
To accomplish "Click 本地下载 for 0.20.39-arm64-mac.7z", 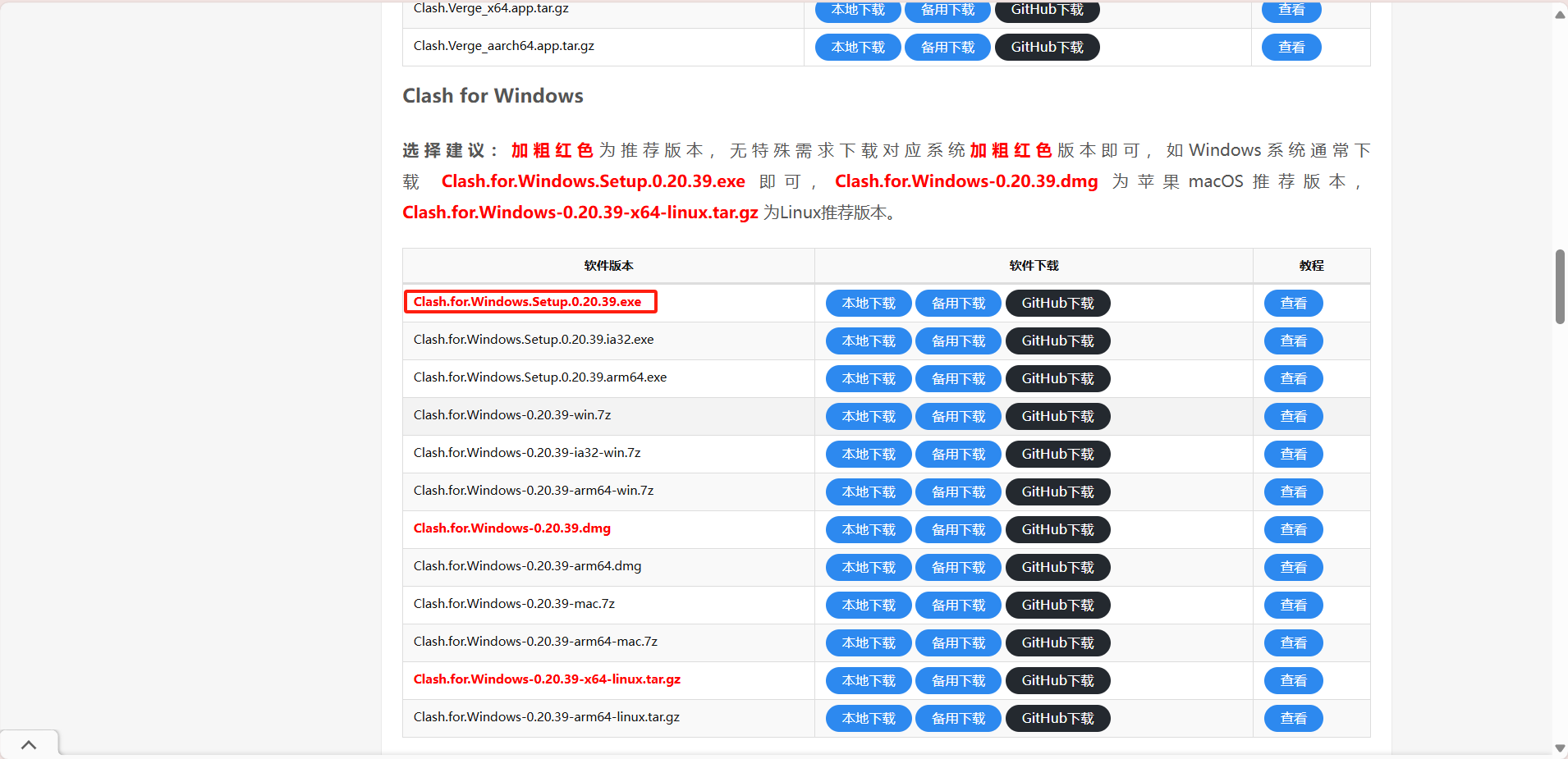I will pyautogui.click(x=869, y=643).
